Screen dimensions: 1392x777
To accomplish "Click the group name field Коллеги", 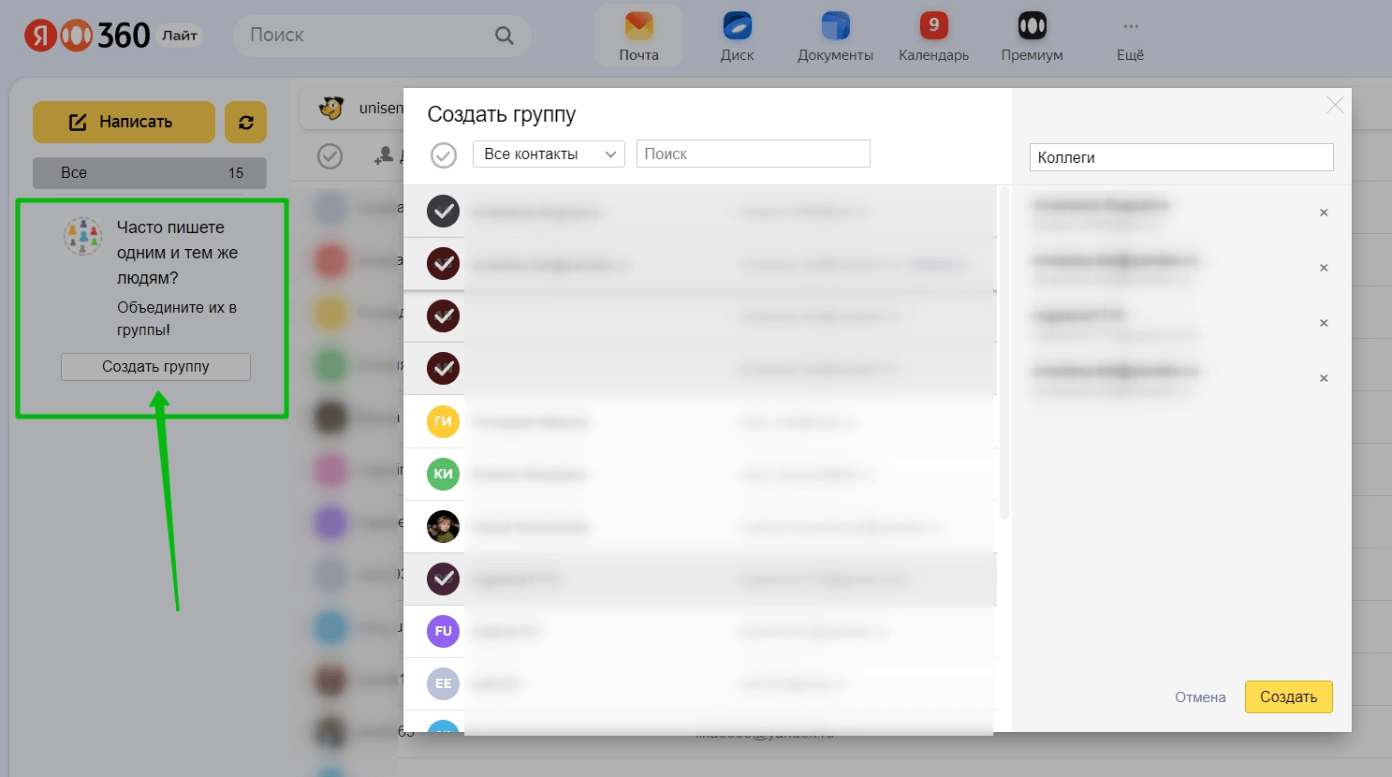I will click(1181, 157).
